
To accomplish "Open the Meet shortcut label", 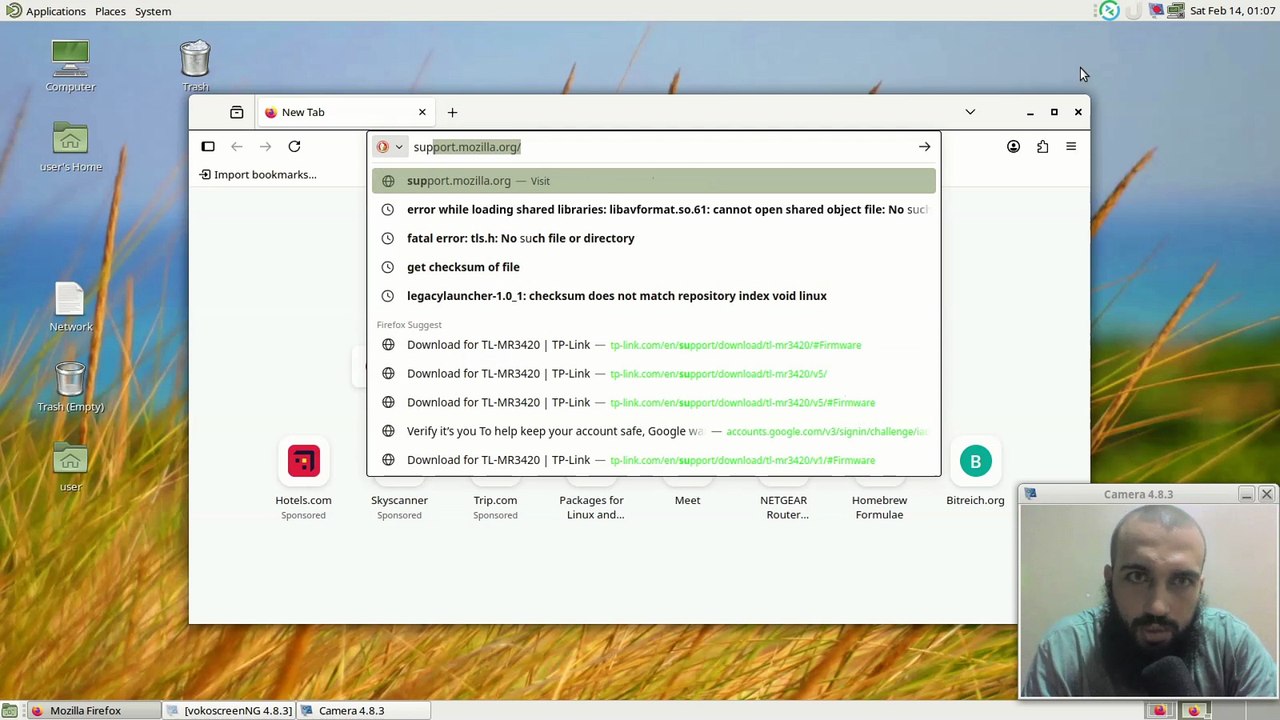I will (687, 500).
